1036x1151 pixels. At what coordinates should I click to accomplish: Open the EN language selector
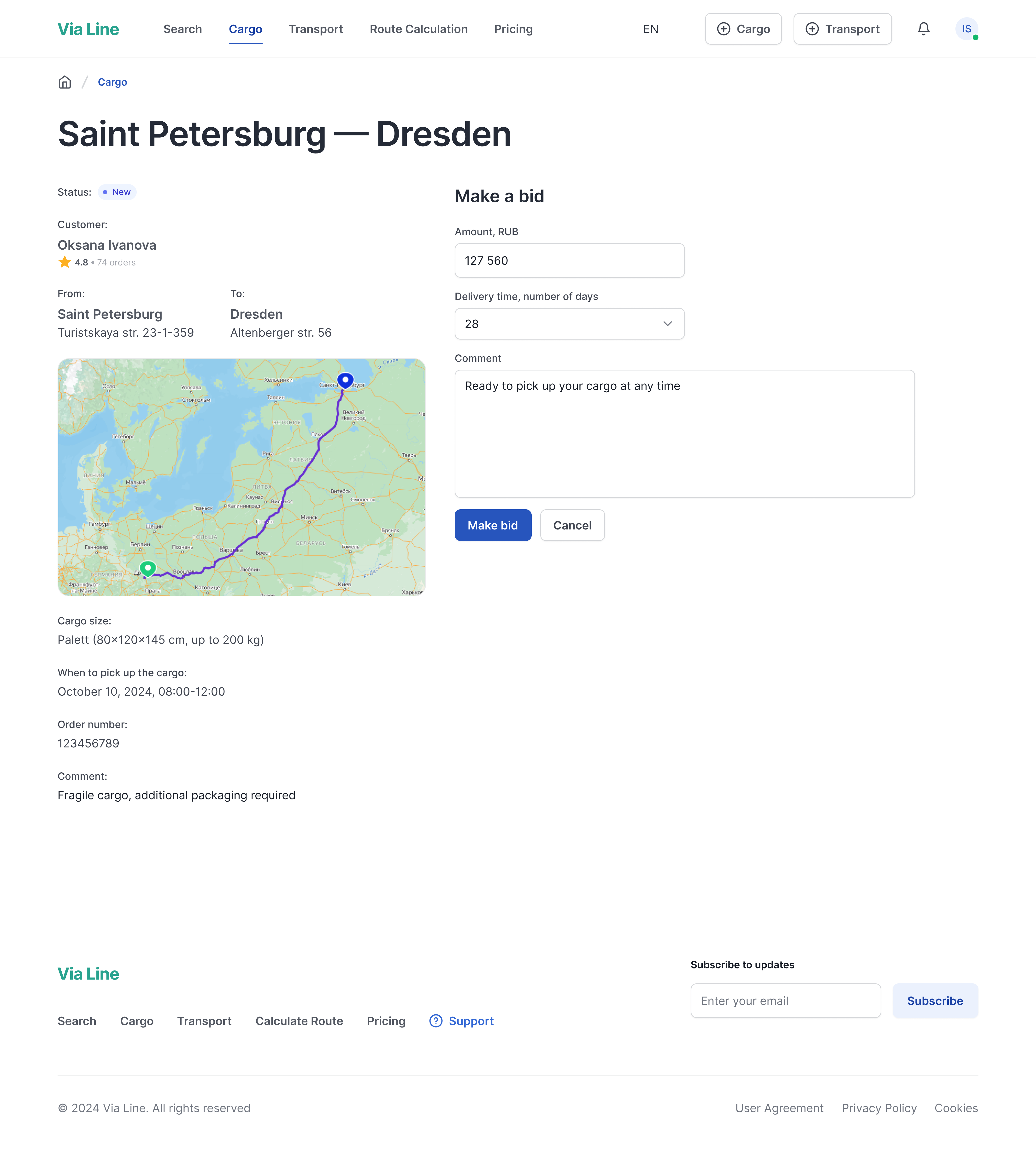point(651,29)
